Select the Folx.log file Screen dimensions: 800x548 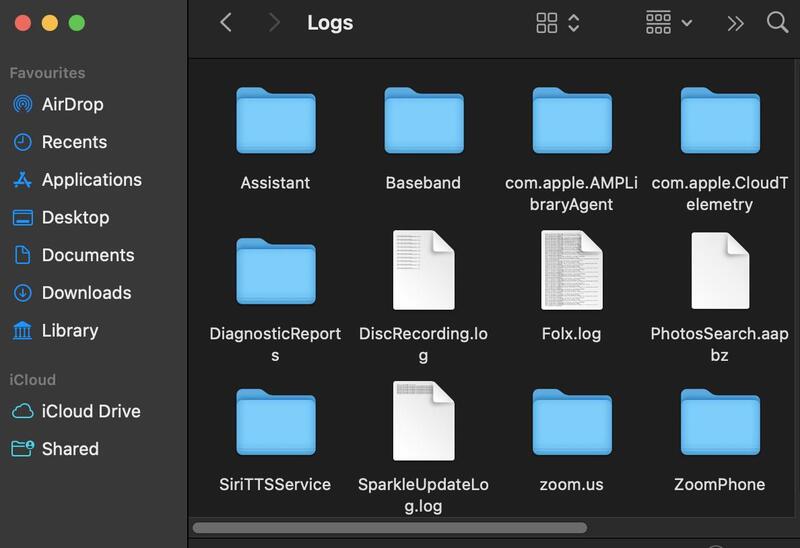pos(571,270)
